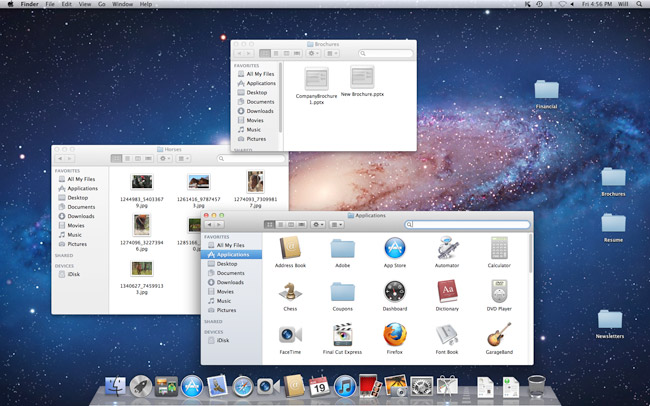Open the Chess app icon
This screenshot has width=650, height=406.
click(x=290, y=290)
